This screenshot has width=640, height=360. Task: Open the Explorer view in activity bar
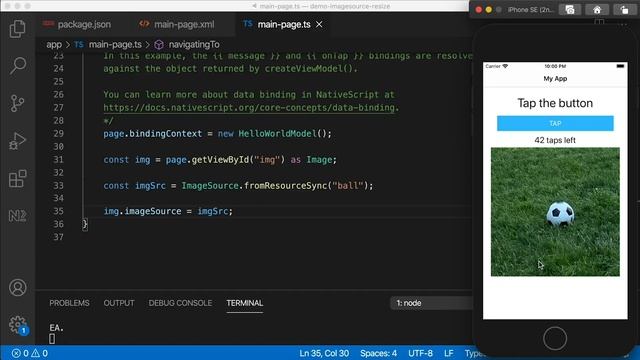pos(18,29)
